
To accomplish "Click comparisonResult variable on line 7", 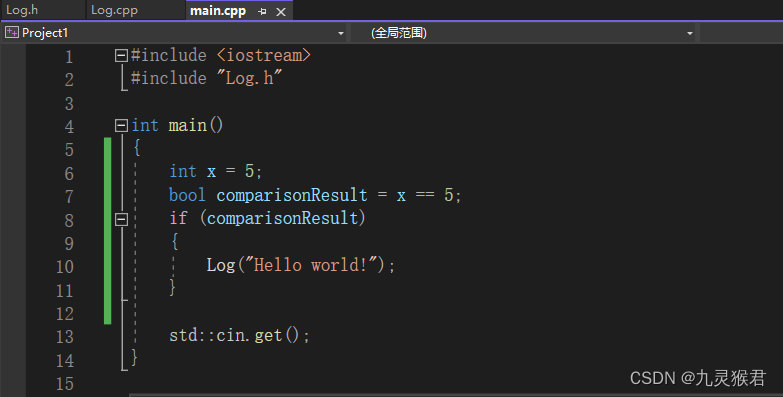I will 292,195.
